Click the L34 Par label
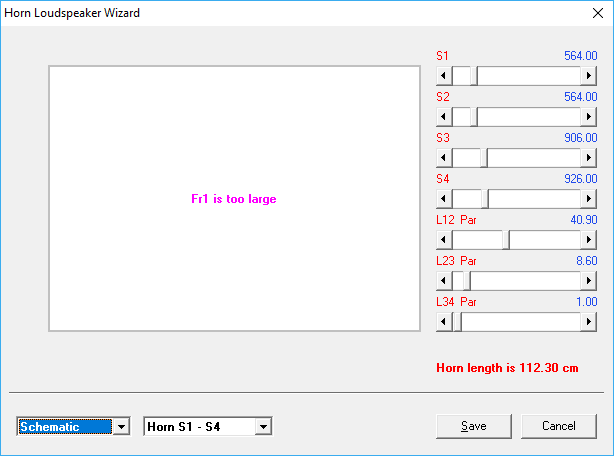 456,302
